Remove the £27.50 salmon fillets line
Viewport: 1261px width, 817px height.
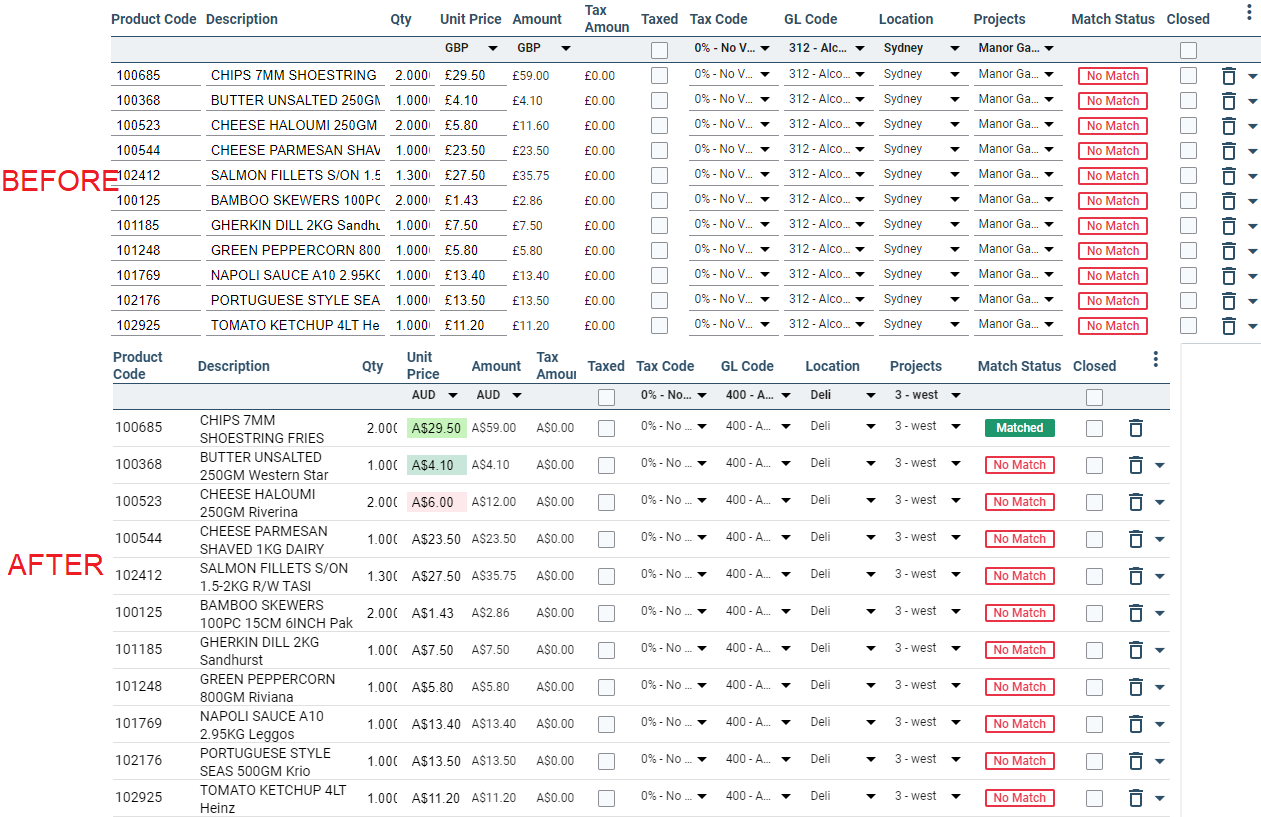click(1229, 176)
